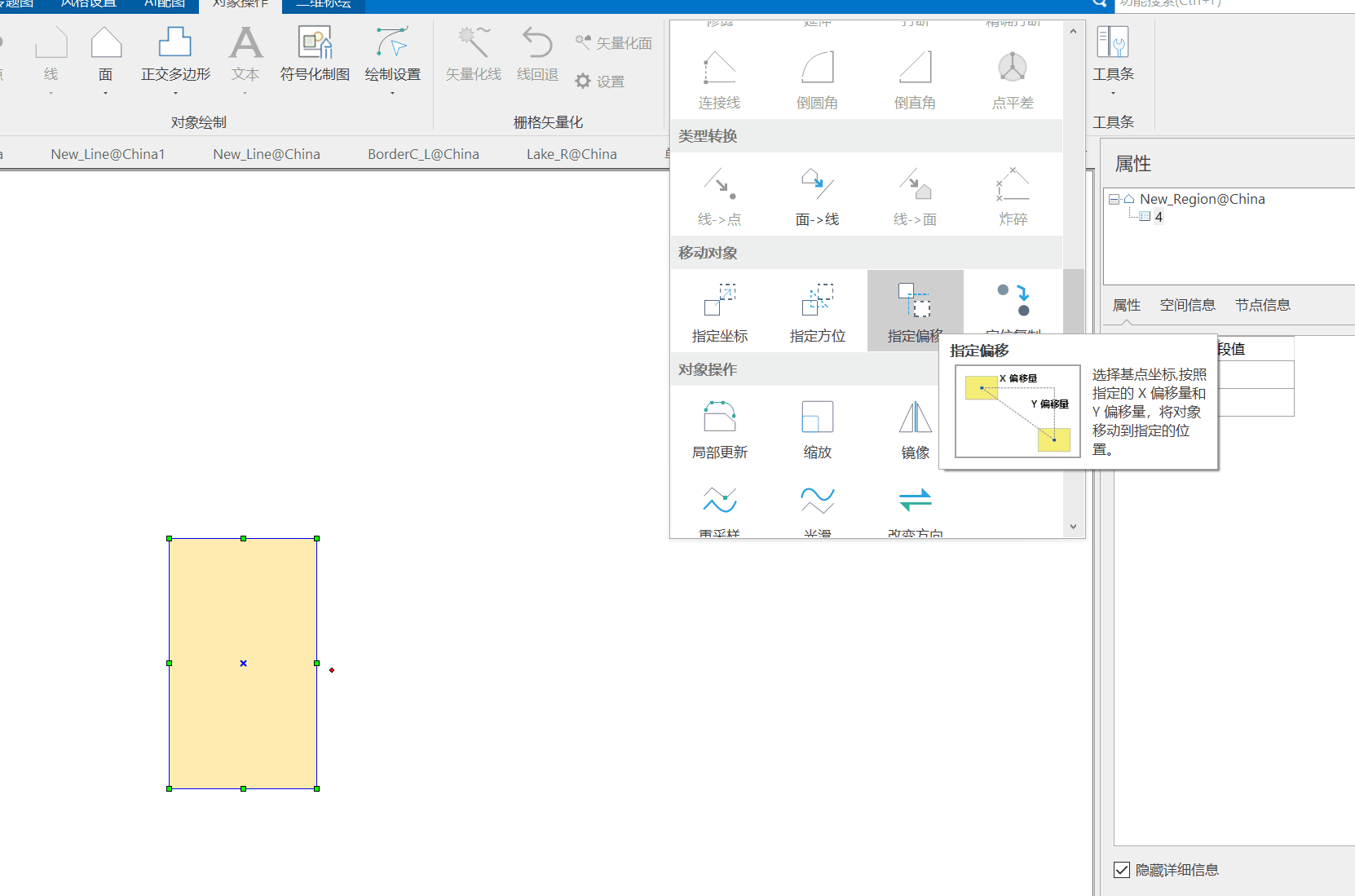This screenshot has height=896, width=1355.
Task: Select the 倒直角 chamfer tool
Action: pyautogui.click(x=915, y=79)
